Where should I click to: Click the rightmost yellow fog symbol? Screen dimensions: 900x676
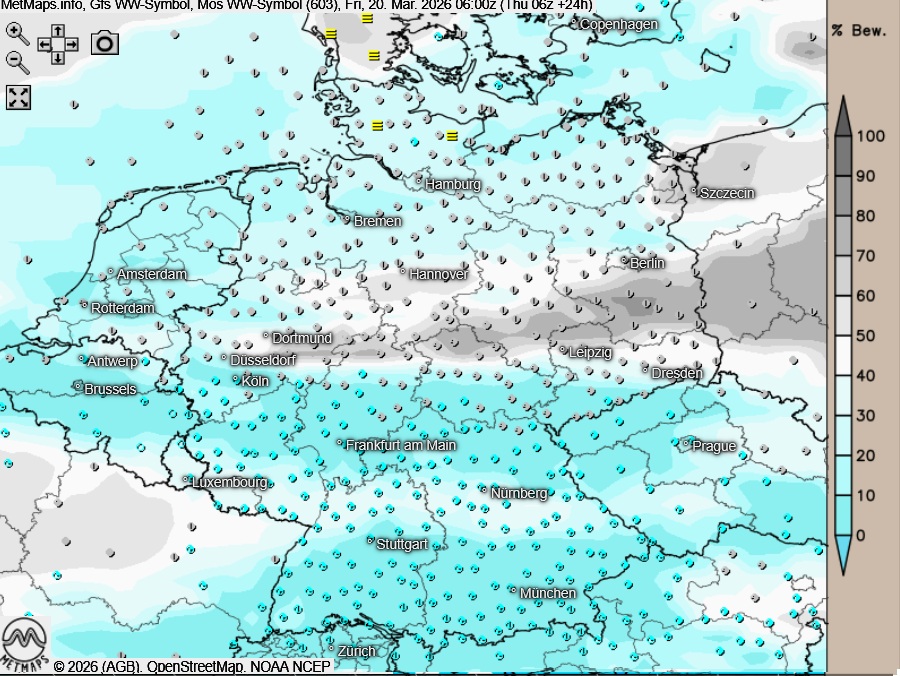[x=452, y=135]
